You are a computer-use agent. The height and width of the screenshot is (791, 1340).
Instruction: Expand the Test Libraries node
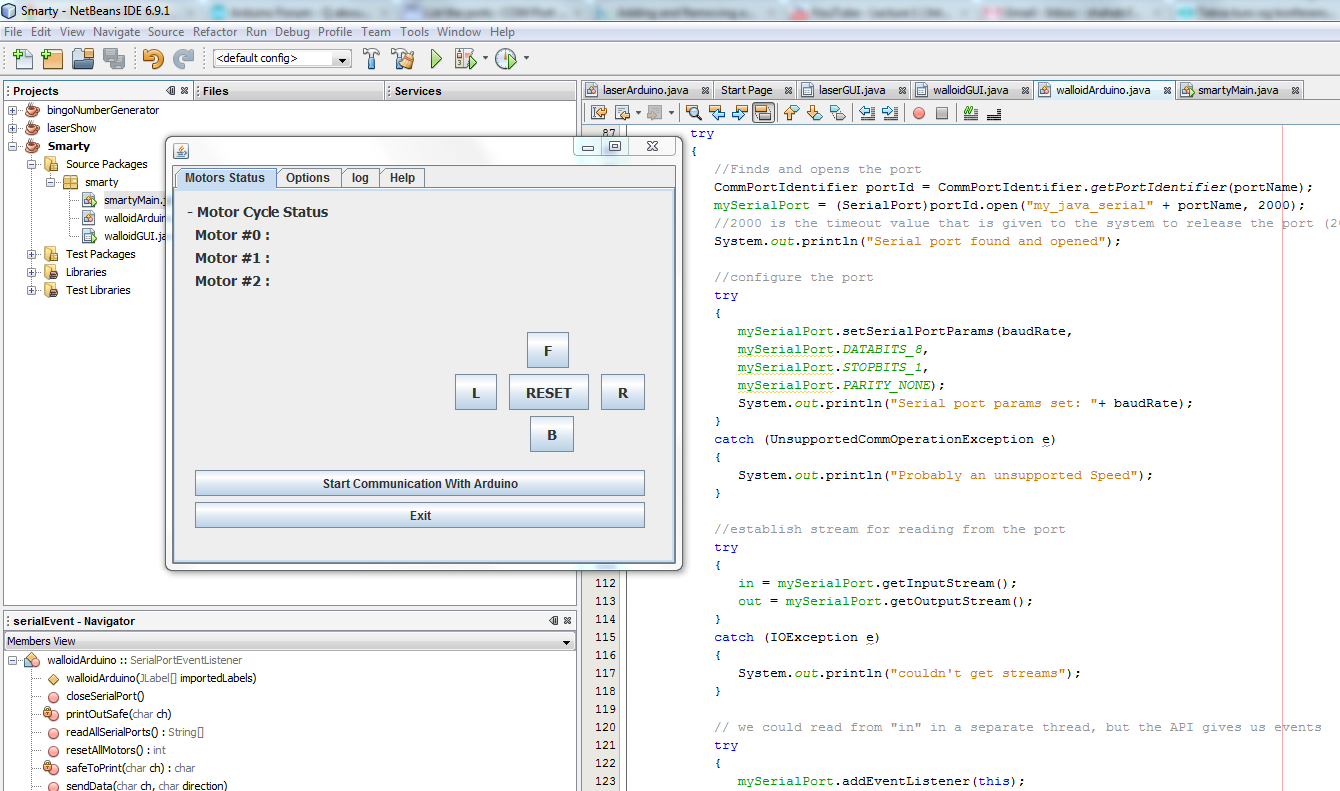tap(32, 290)
